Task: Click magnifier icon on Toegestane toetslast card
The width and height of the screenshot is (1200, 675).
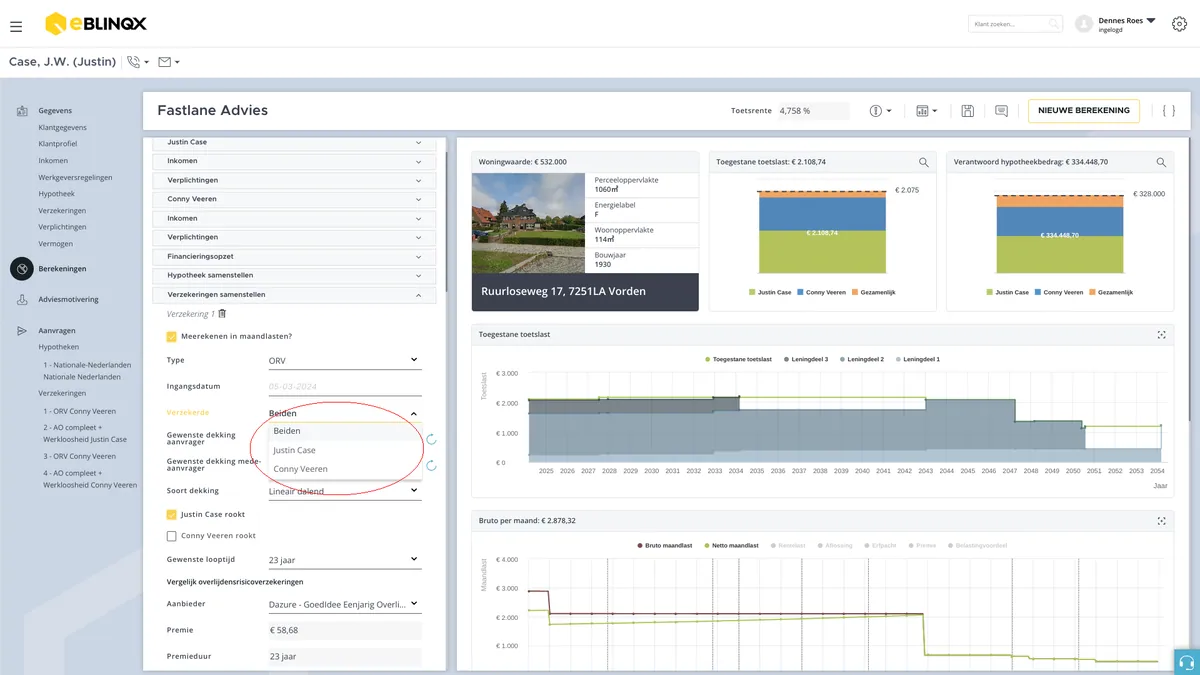Action: [x=924, y=162]
